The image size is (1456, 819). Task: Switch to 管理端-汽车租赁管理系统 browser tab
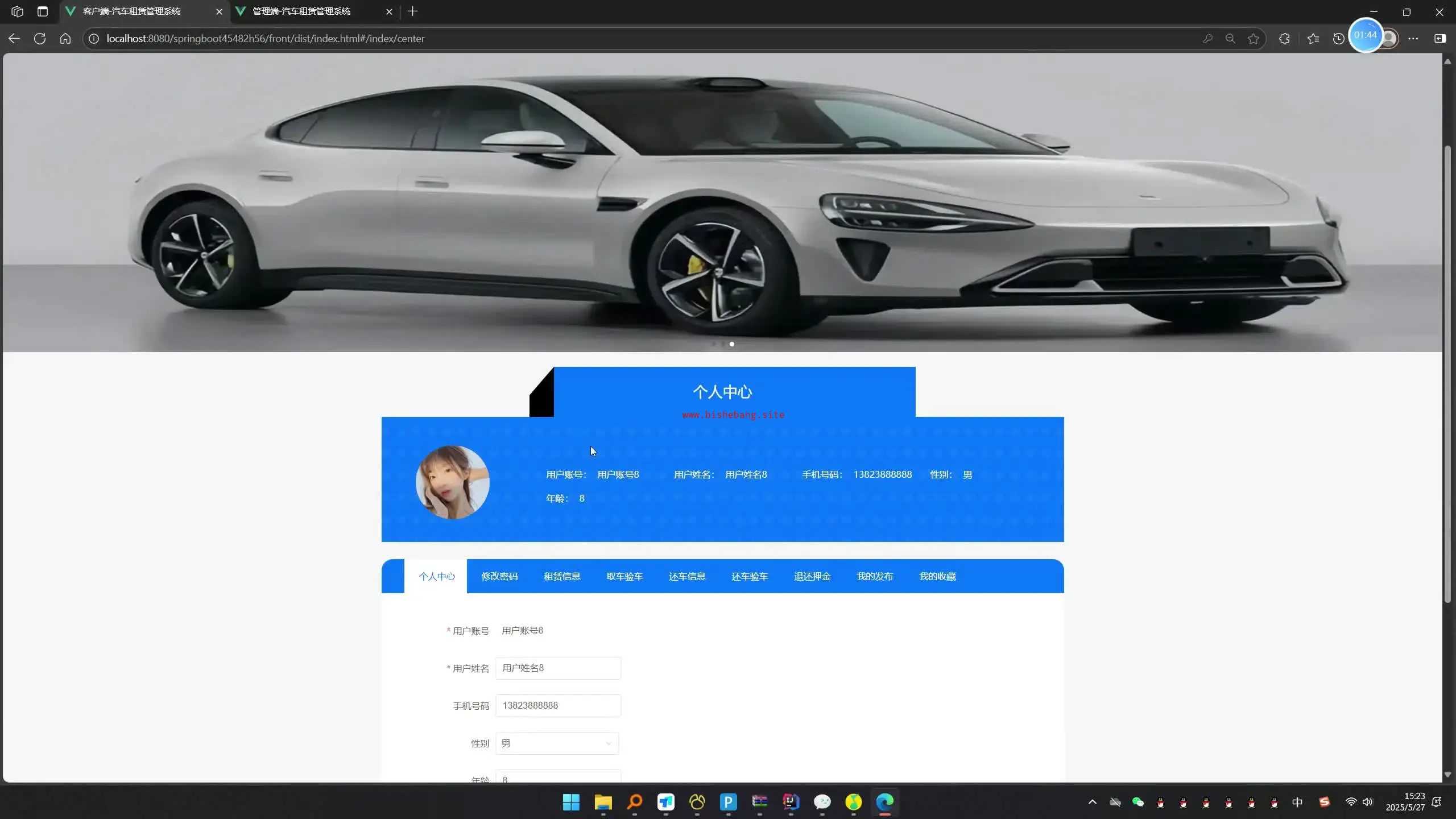click(x=301, y=11)
